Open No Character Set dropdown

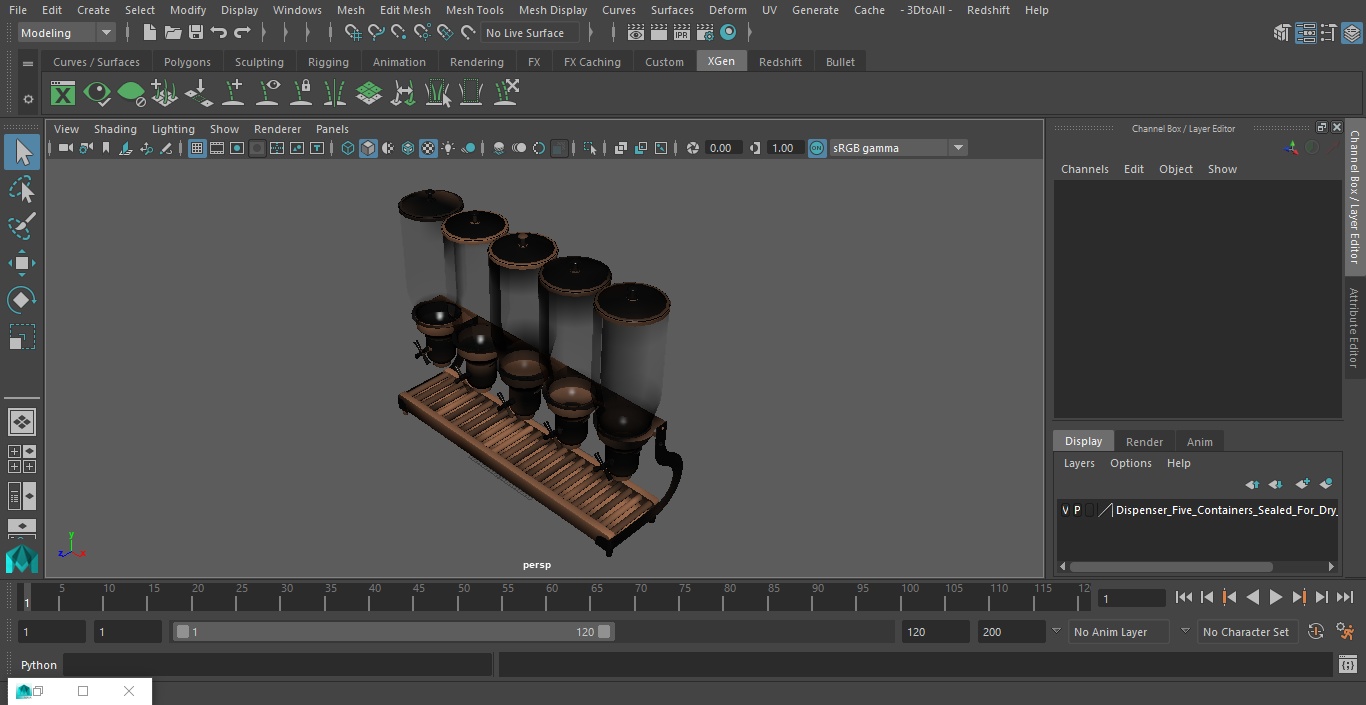pos(1247,632)
